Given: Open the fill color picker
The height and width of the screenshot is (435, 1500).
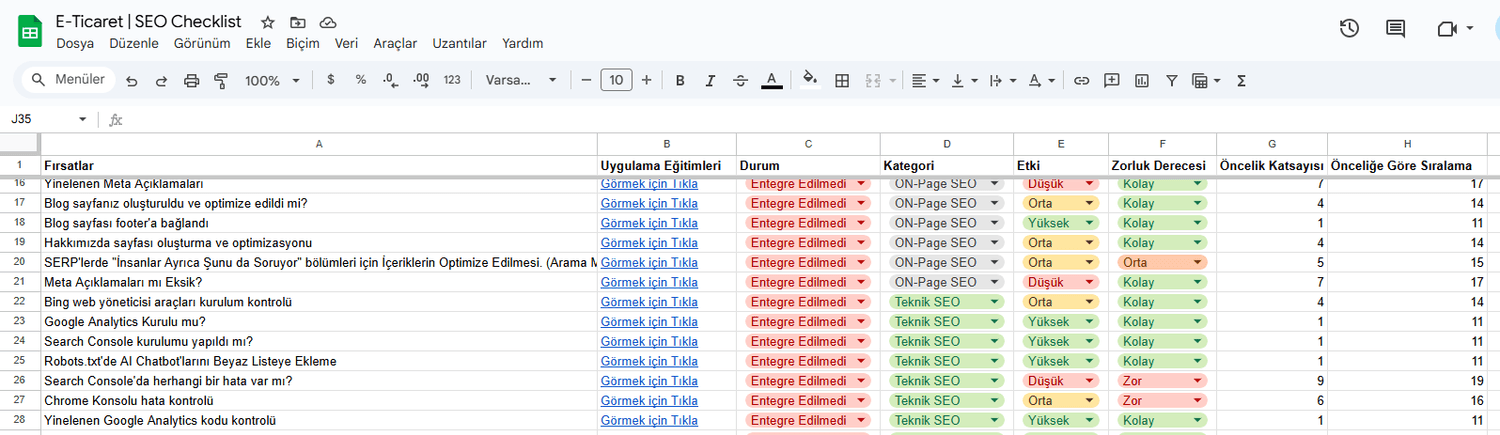Looking at the screenshot, I should [x=811, y=80].
